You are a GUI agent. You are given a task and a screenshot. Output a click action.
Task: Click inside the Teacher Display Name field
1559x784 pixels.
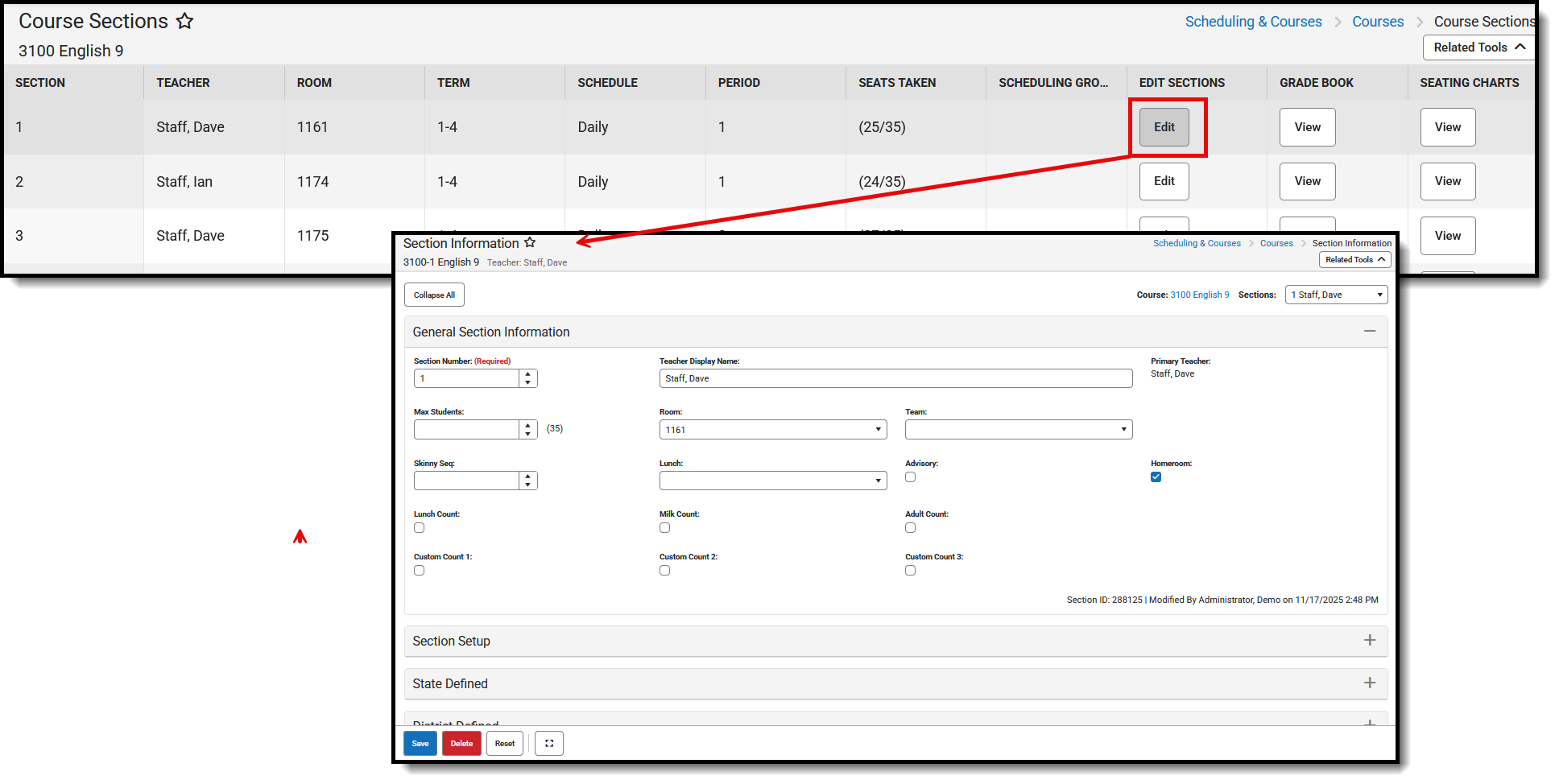(895, 378)
